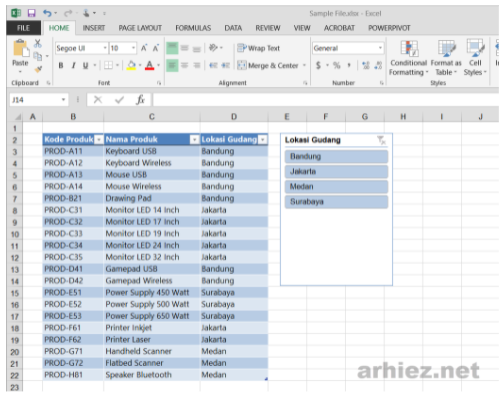Screen dimensions: 503x397
Task: Toggle Align Left horizontal alignment
Action: pyautogui.click(x=172, y=65)
